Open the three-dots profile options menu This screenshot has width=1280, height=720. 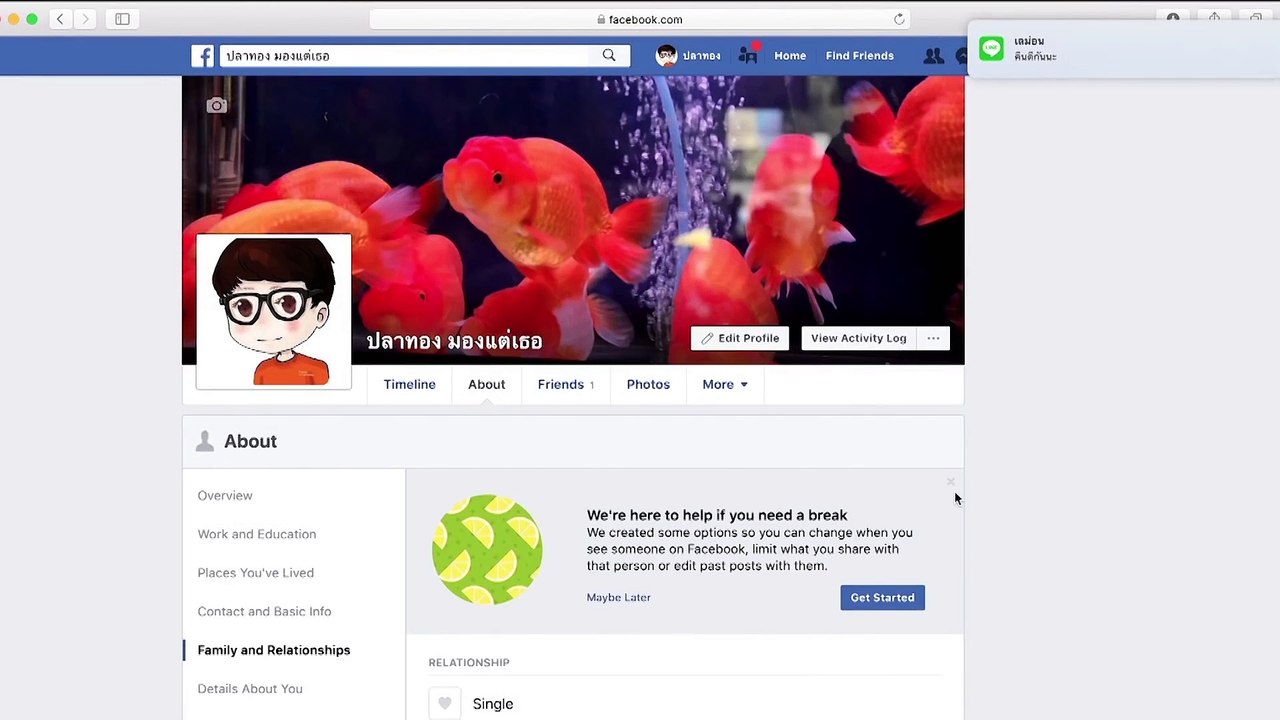coord(933,338)
